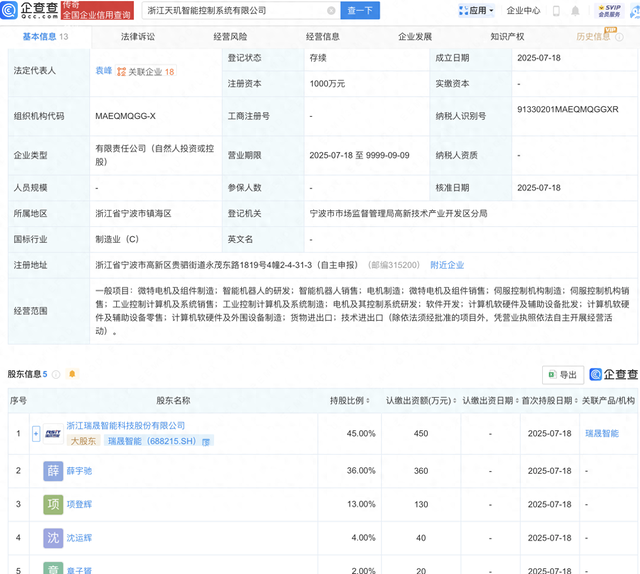This screenshot has width=640, height=574.
Task: Click shareholder alert bell icon
Action: click(72, 374)
